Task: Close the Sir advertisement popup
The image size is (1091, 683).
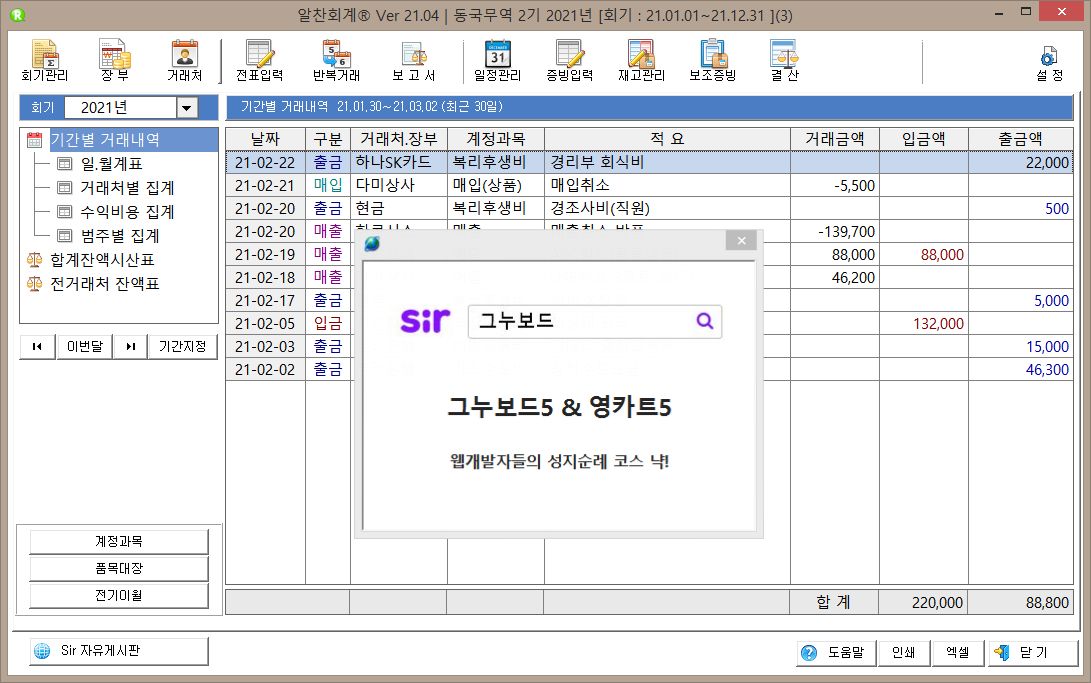Action: [x=741, y=241]
